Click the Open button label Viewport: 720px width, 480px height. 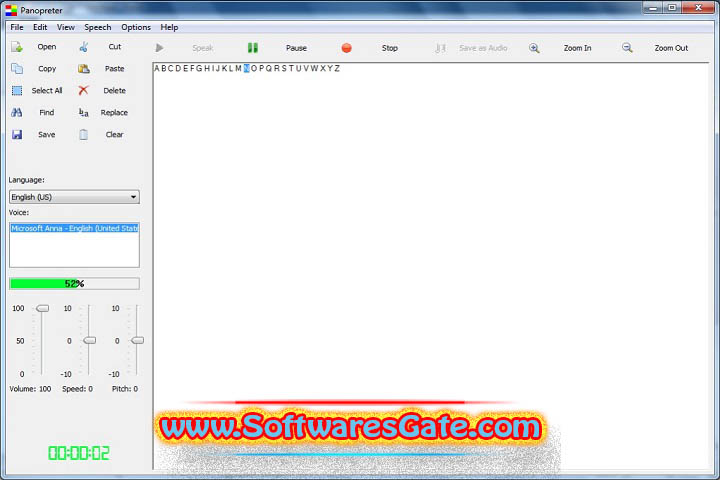[47, 47]
